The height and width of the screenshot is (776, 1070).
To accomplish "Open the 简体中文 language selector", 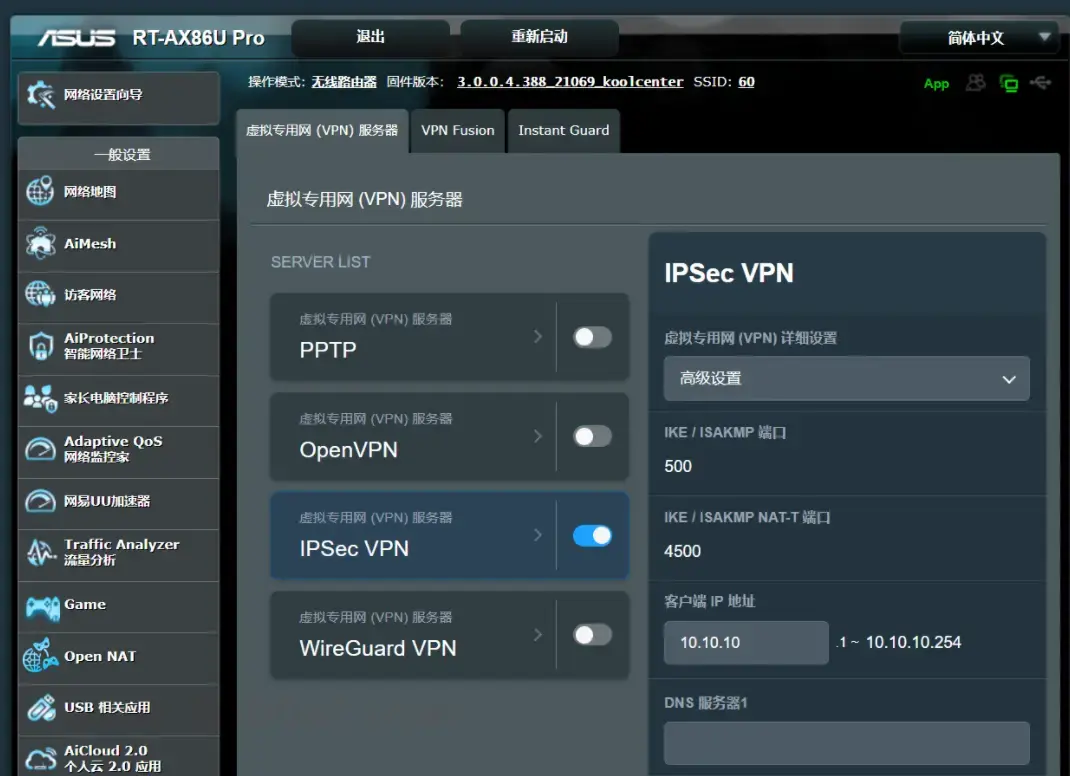I will pos(978,37).
